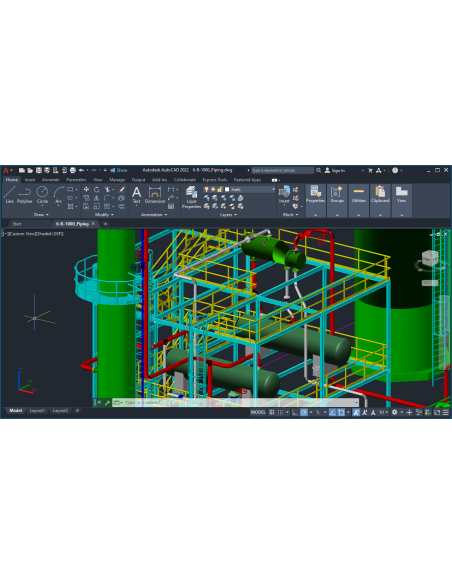Screen dimensions: 452x584
Task: Open the Clipboard panel button
Action: pyautogui.click(x=380, y=200)
